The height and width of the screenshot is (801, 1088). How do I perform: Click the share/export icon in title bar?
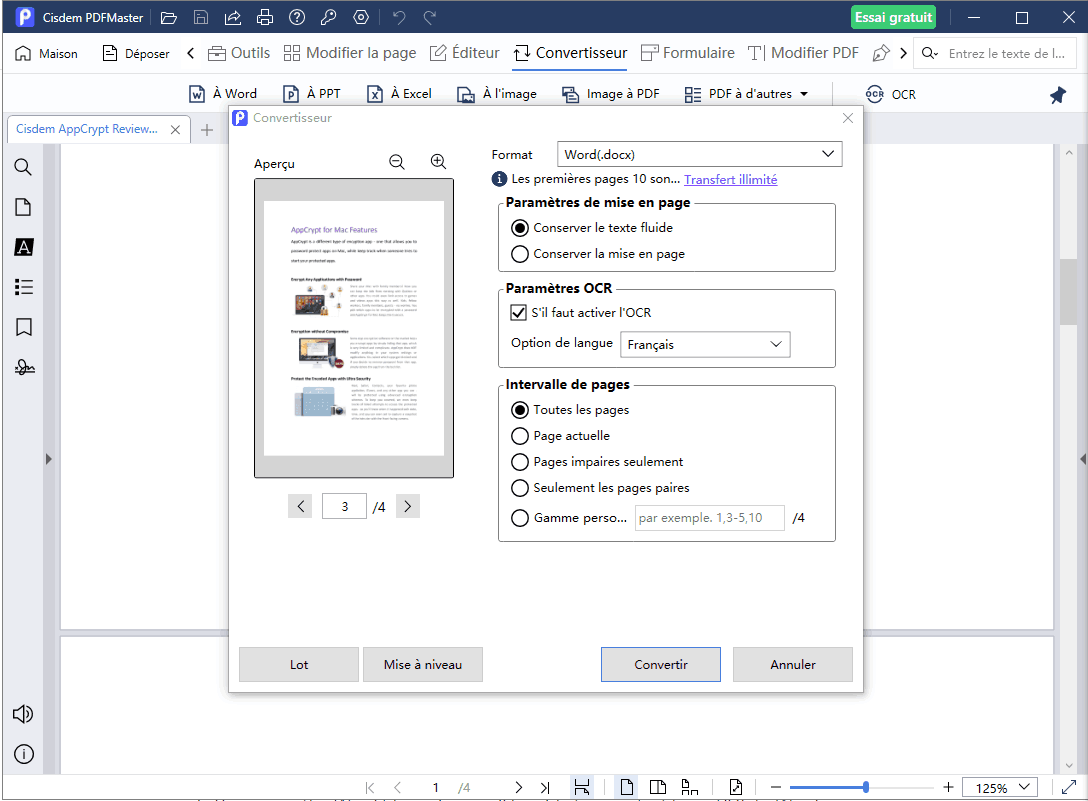click(232, 18)
